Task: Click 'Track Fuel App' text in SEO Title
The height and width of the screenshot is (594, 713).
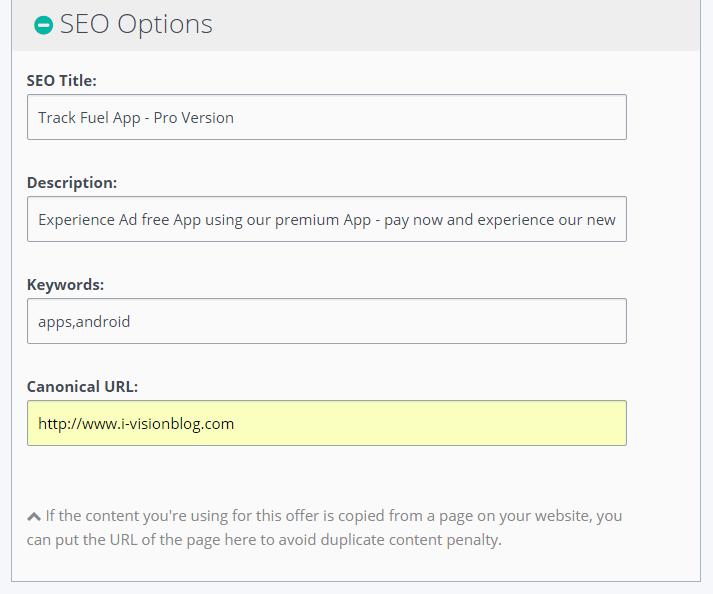Action: coord(89,118)
